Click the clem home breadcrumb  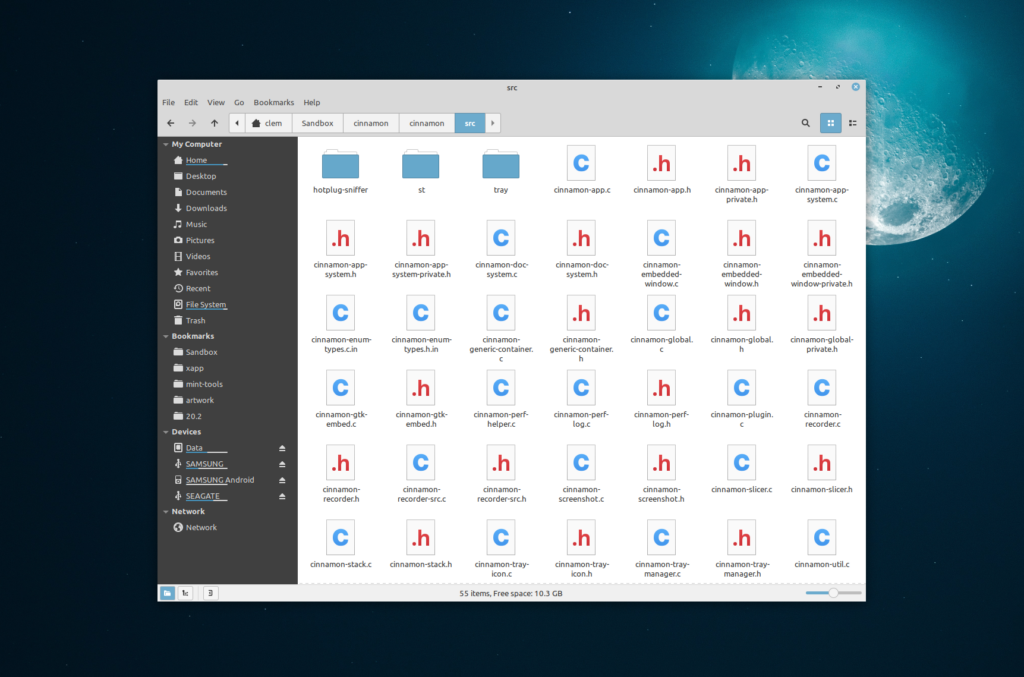coord(267,123)
